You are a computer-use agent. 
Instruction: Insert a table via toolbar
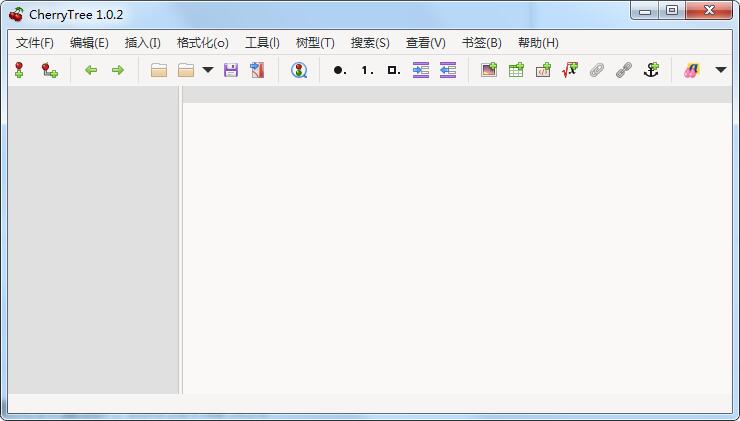click(516, 70)
